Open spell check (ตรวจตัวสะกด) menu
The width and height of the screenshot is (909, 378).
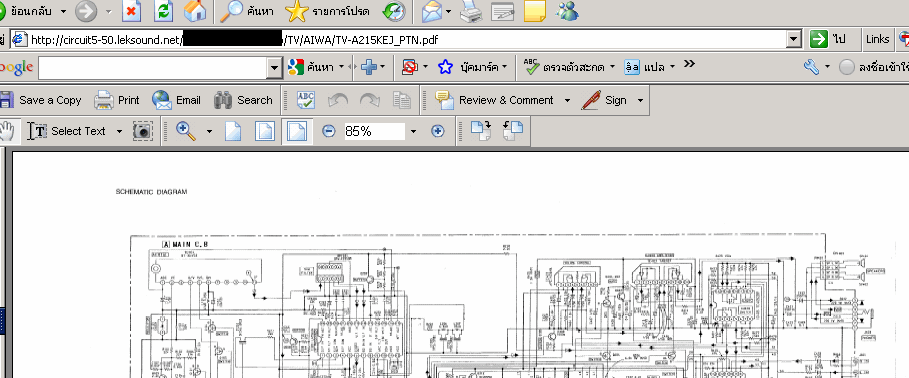569,67
